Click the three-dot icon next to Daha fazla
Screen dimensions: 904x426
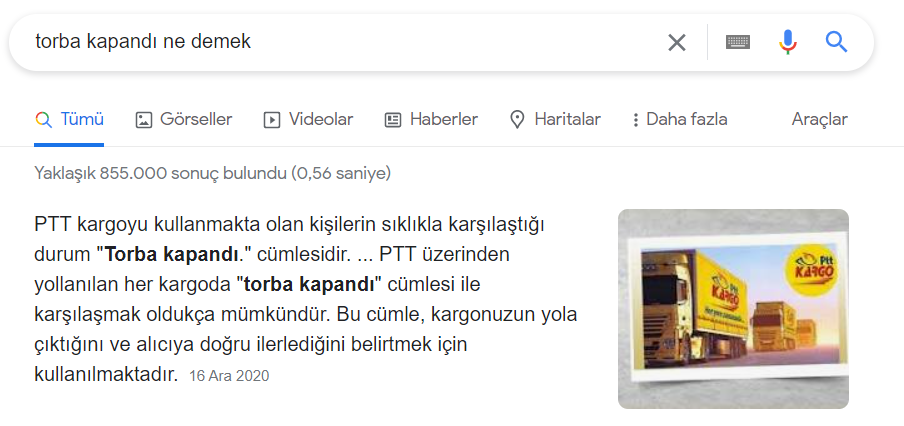click(x=635, y=120)
